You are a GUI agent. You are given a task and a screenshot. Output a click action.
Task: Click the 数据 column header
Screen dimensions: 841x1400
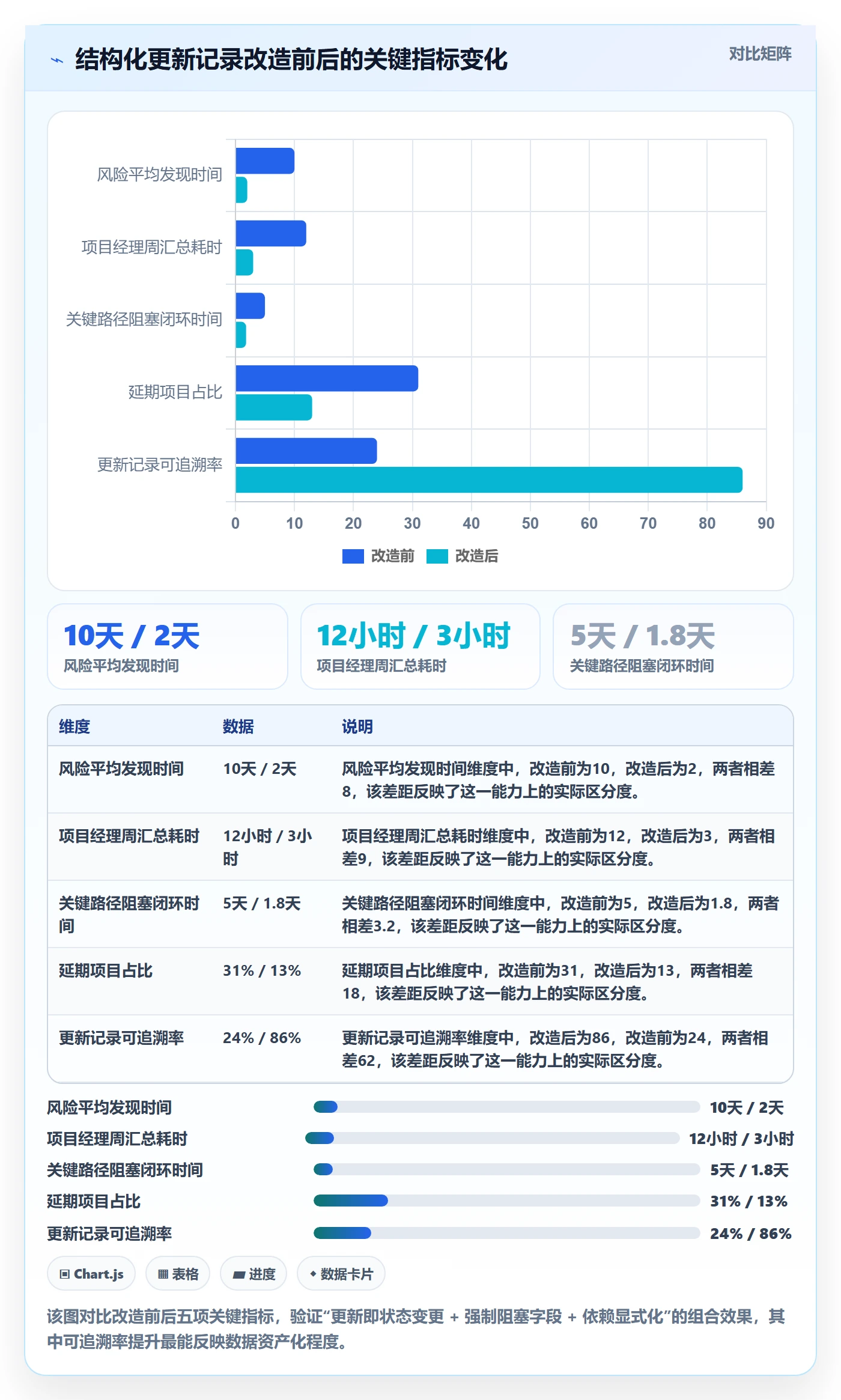pos(238,726)
